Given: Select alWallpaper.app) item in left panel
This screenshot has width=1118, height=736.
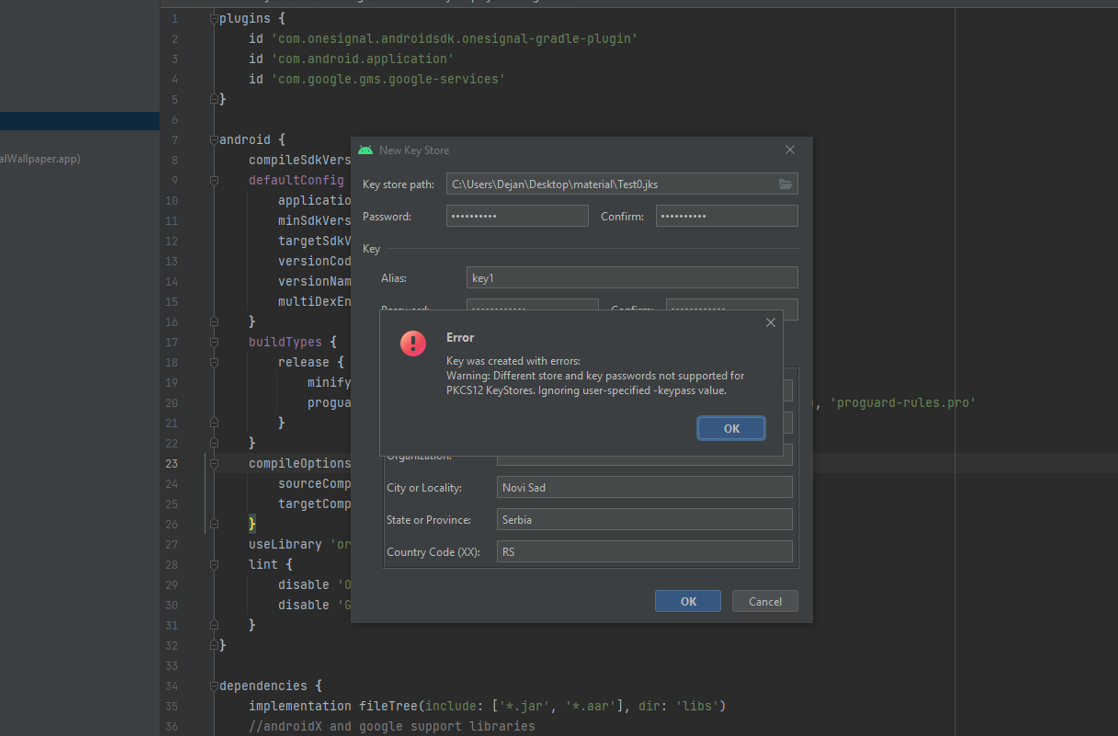Looking at the screenshot, I should 40,158.
